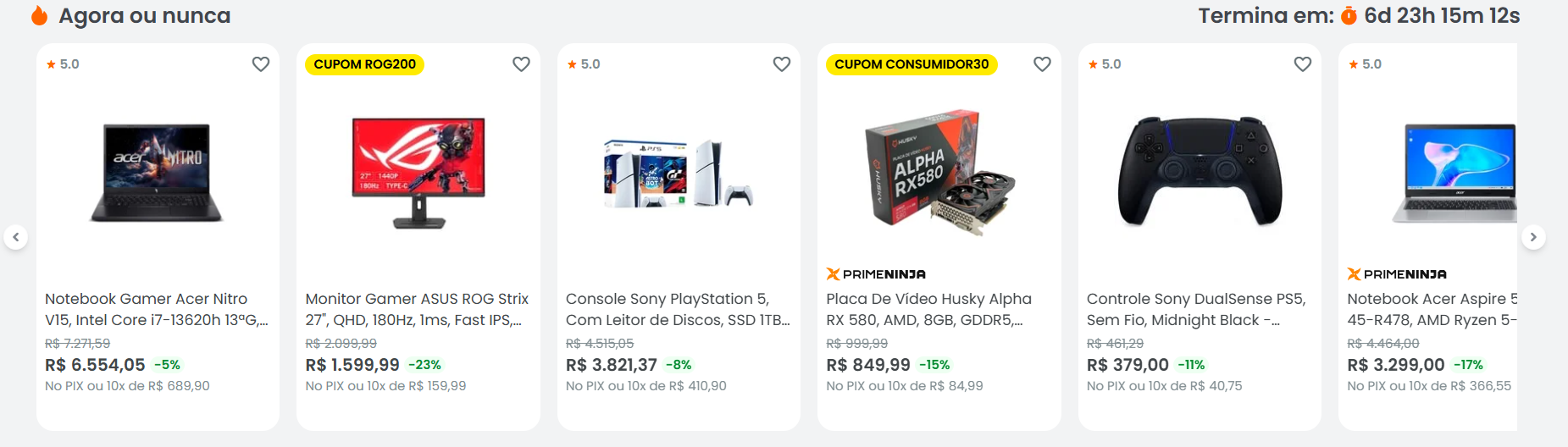Favorite the Acer Nitro V15 notebook
Screen dimensions: 1568x447
pyautogui.click(x=261, y=64)
